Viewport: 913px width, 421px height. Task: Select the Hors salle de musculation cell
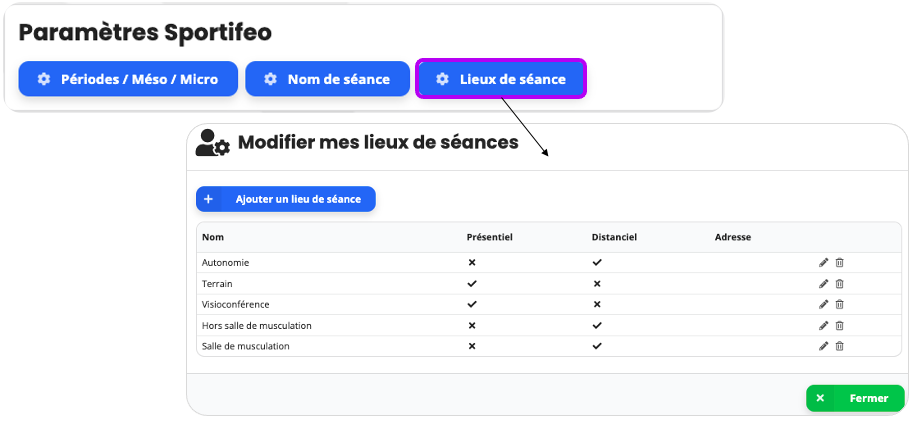pos(257,326)
